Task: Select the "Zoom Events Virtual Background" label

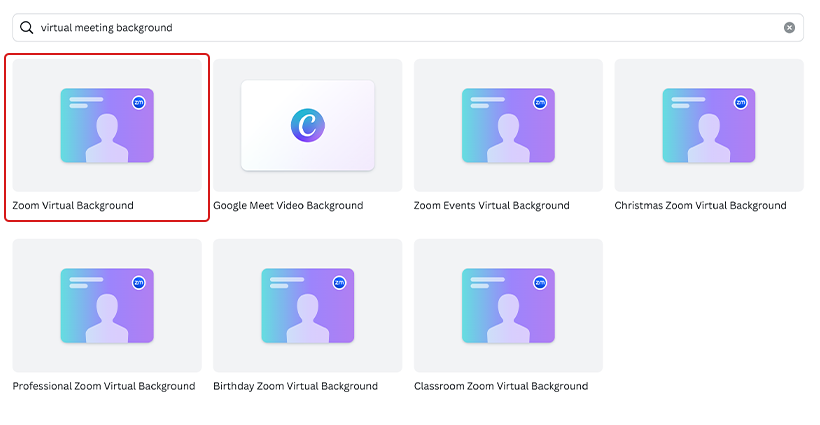Action: (492, 205)
